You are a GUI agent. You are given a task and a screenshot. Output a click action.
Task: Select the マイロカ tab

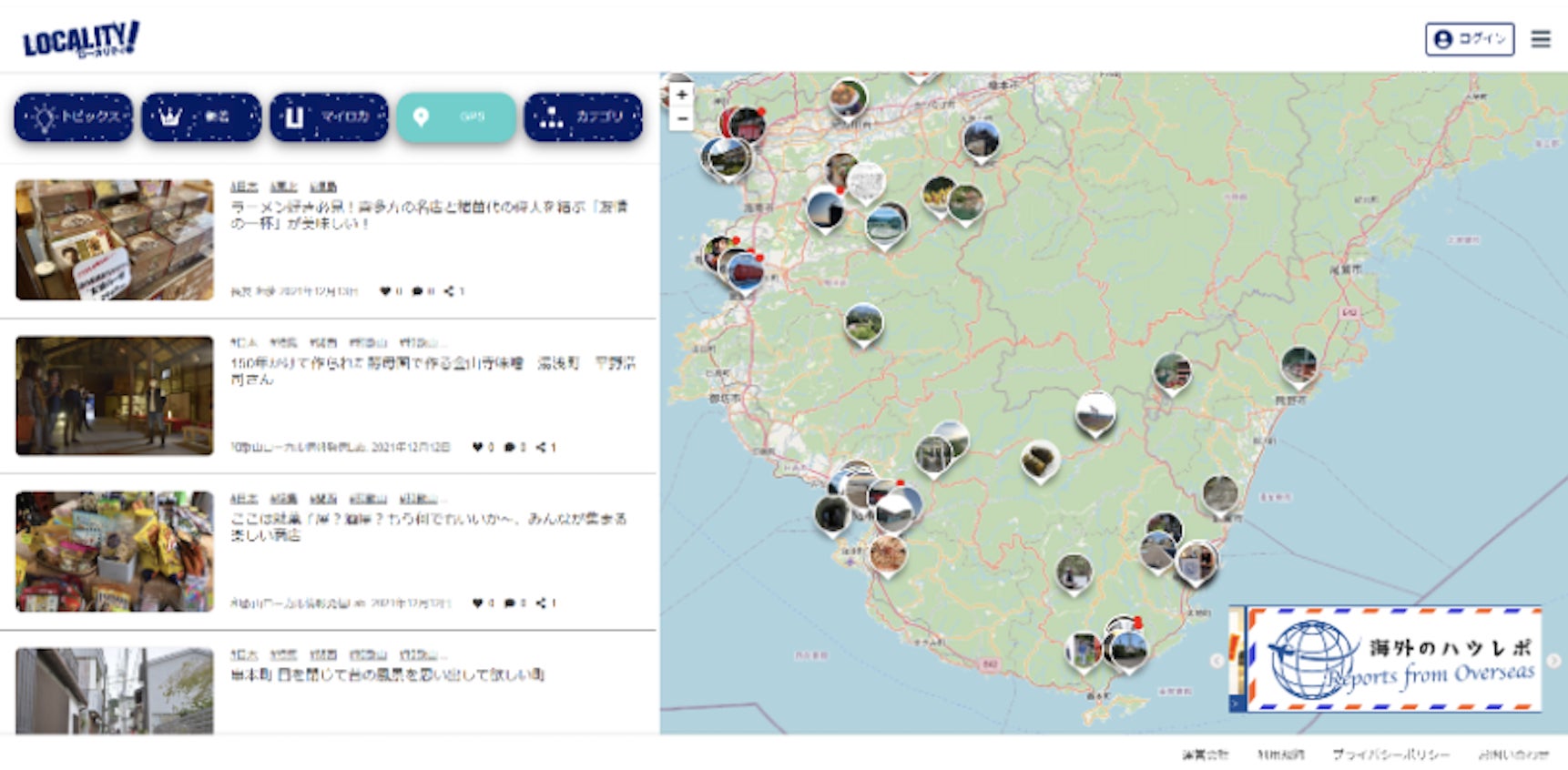329,117
